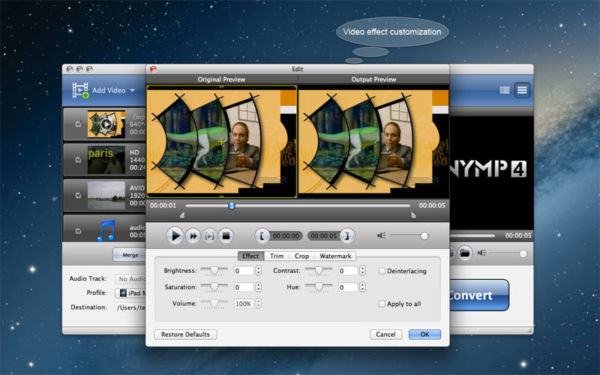Play the video in the Edit dialog
Screen dimensions: 600x375
pyautogui.click(x=174, y=236)
